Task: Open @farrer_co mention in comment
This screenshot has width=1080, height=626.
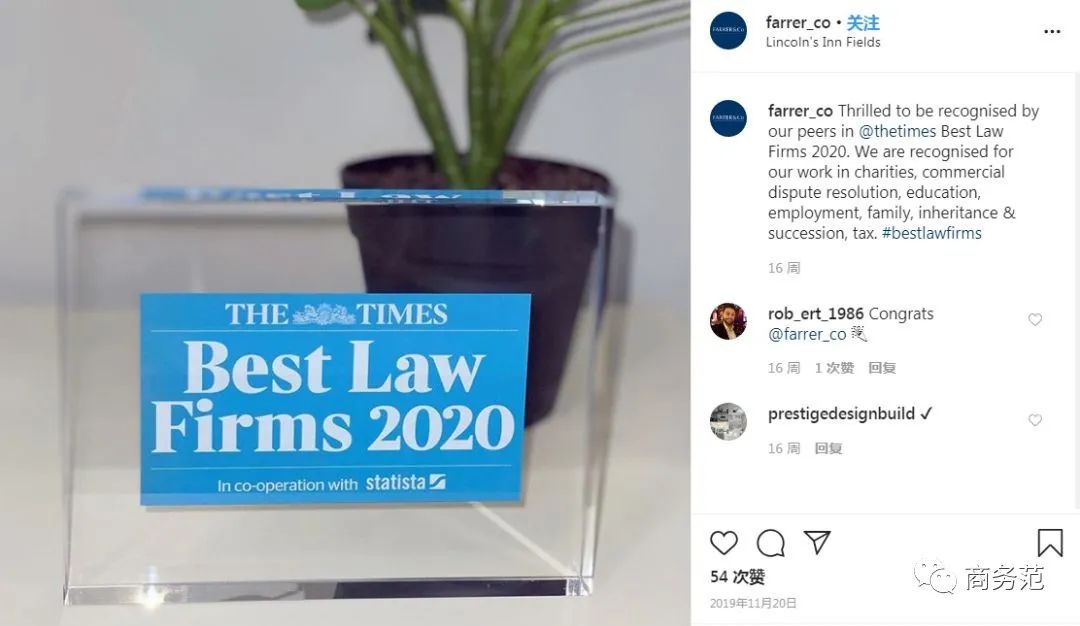Action: pos(807,335)
